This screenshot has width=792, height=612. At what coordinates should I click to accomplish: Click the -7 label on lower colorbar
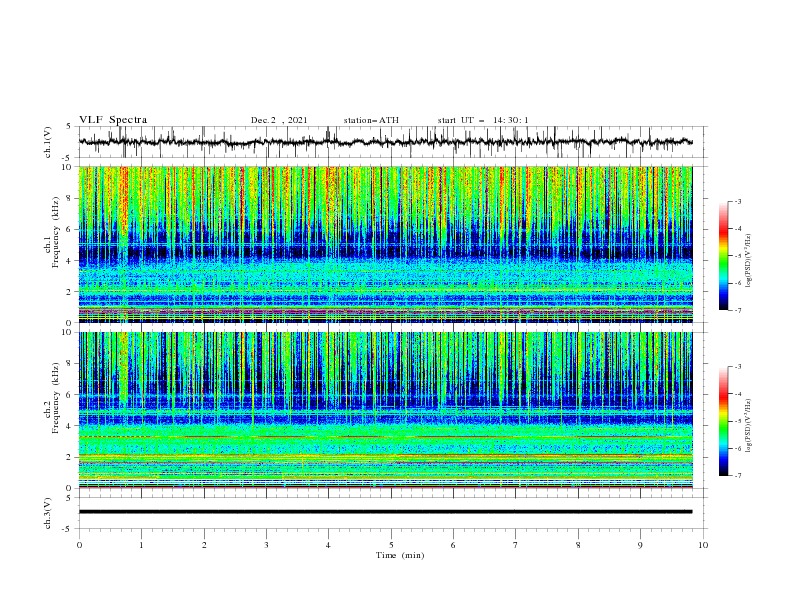click(x=737, y=475)
